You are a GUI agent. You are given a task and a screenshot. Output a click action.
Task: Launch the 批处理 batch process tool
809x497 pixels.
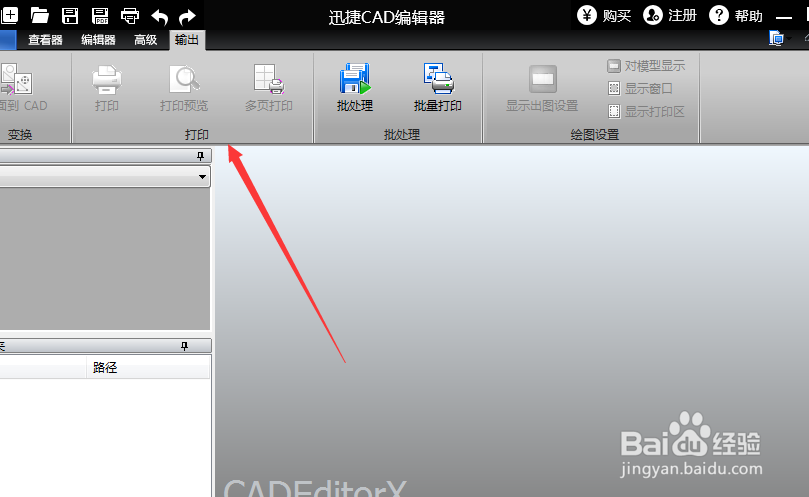click(x=355, y=88)
